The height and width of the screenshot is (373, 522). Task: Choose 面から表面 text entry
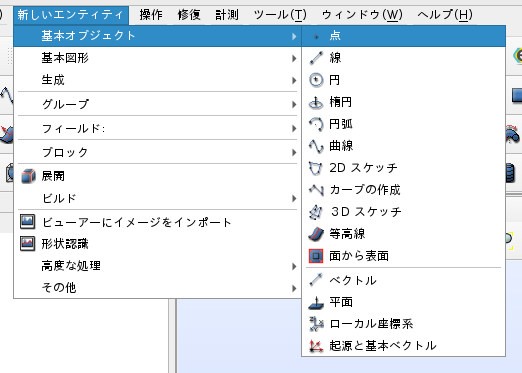[359, 256]
